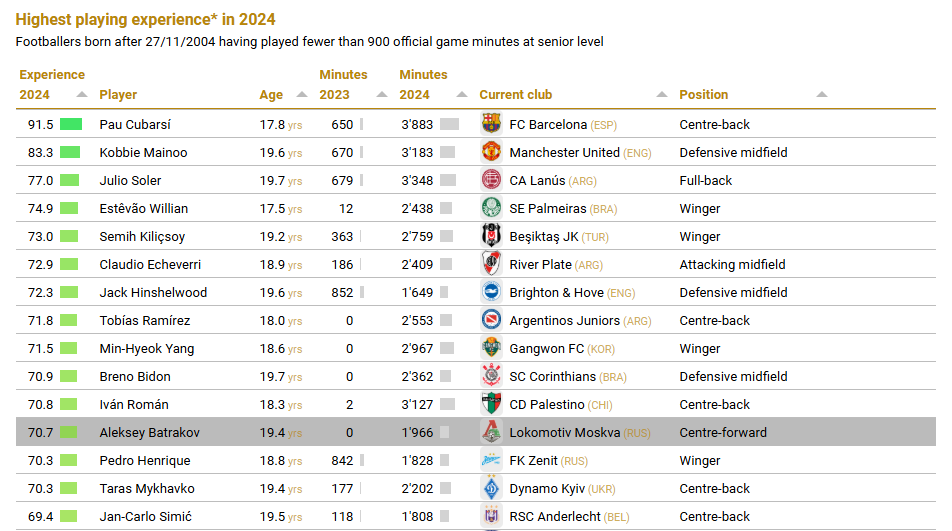Click the FK Zenit club crest

[490, 460]
